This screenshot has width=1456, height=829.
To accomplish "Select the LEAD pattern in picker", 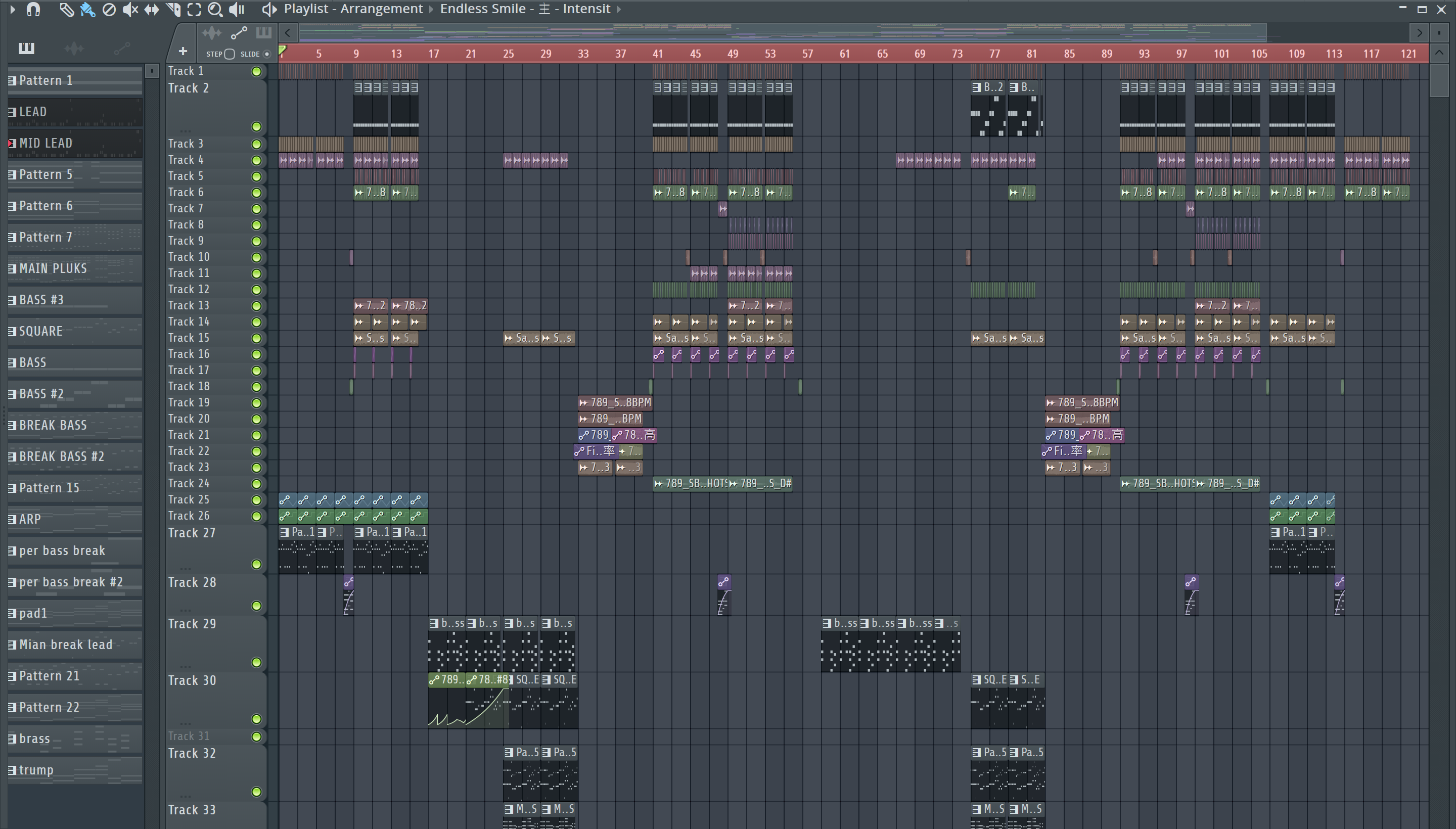I will pos(75,112).
